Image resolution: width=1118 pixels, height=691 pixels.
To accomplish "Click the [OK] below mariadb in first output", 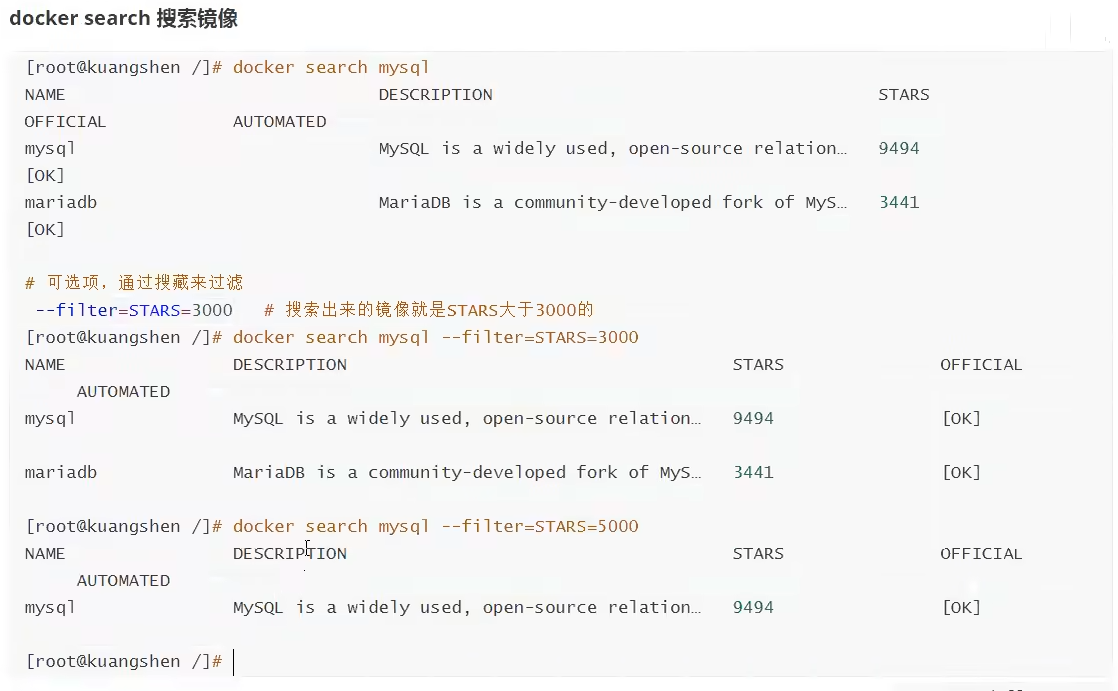I will coord(44,229).
